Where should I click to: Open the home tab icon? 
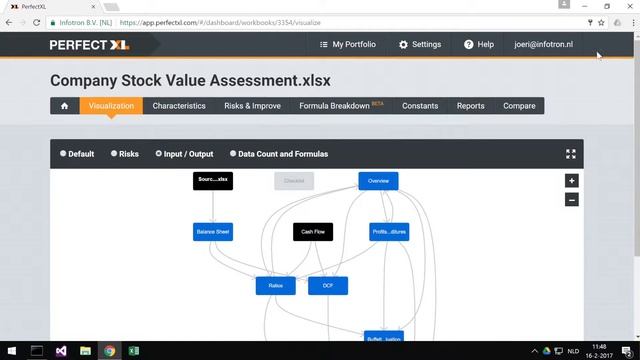tap(64, 106)
